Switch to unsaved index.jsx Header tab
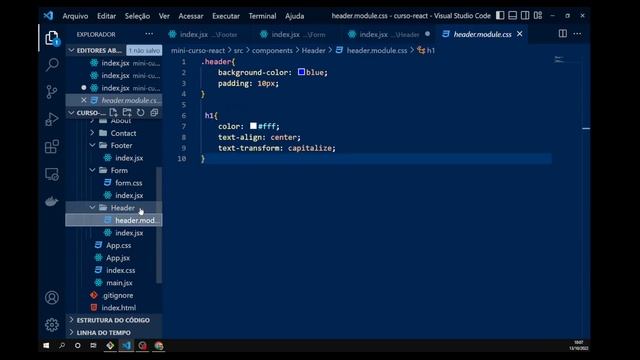The height and width of the screenshot is (360, 640). [x=388, y=34]
